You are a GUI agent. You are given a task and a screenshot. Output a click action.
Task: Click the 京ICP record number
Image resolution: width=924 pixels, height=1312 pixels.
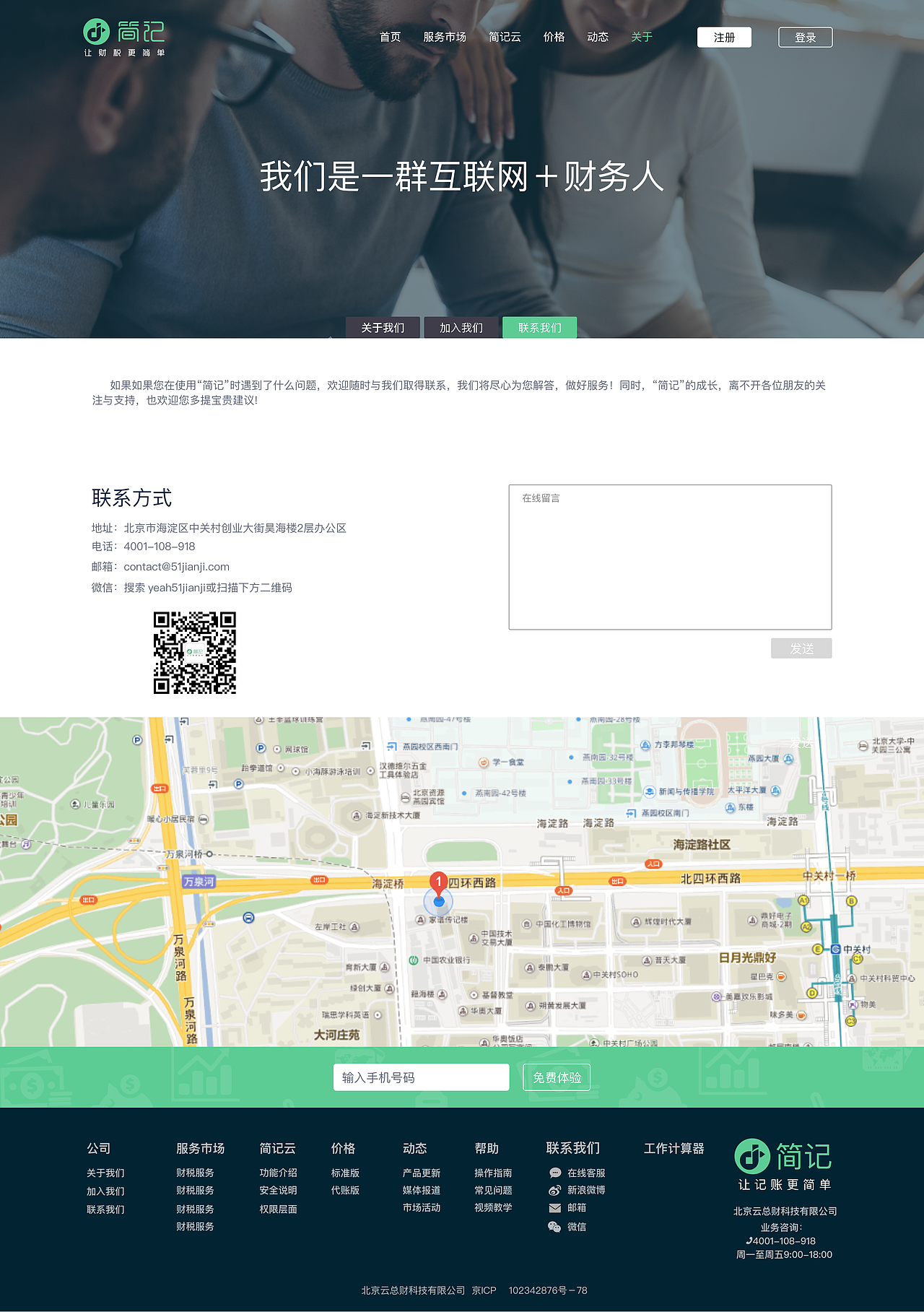click(x=530, y=1290)
